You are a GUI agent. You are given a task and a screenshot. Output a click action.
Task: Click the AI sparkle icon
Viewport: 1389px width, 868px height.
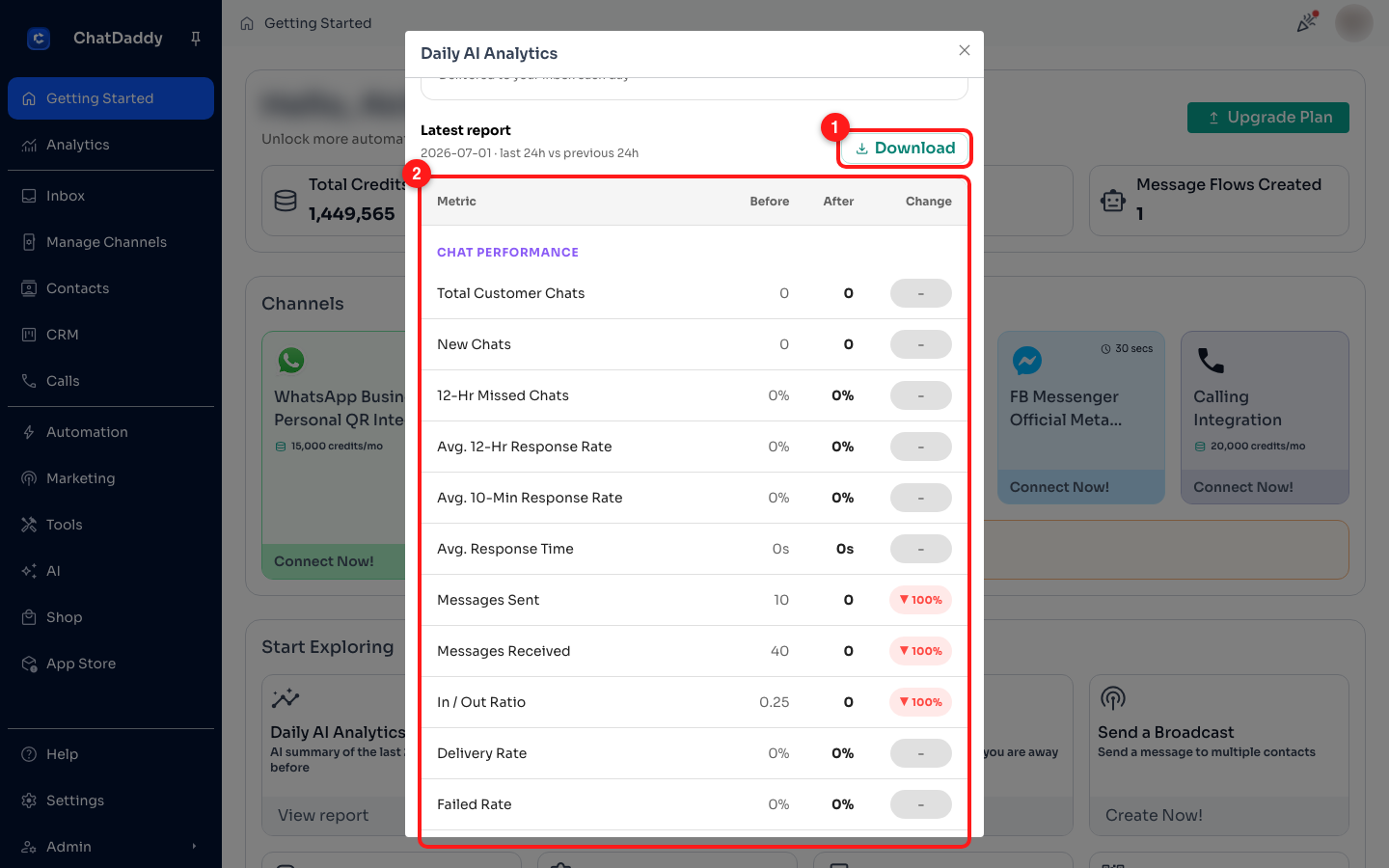tap(29, 571)
